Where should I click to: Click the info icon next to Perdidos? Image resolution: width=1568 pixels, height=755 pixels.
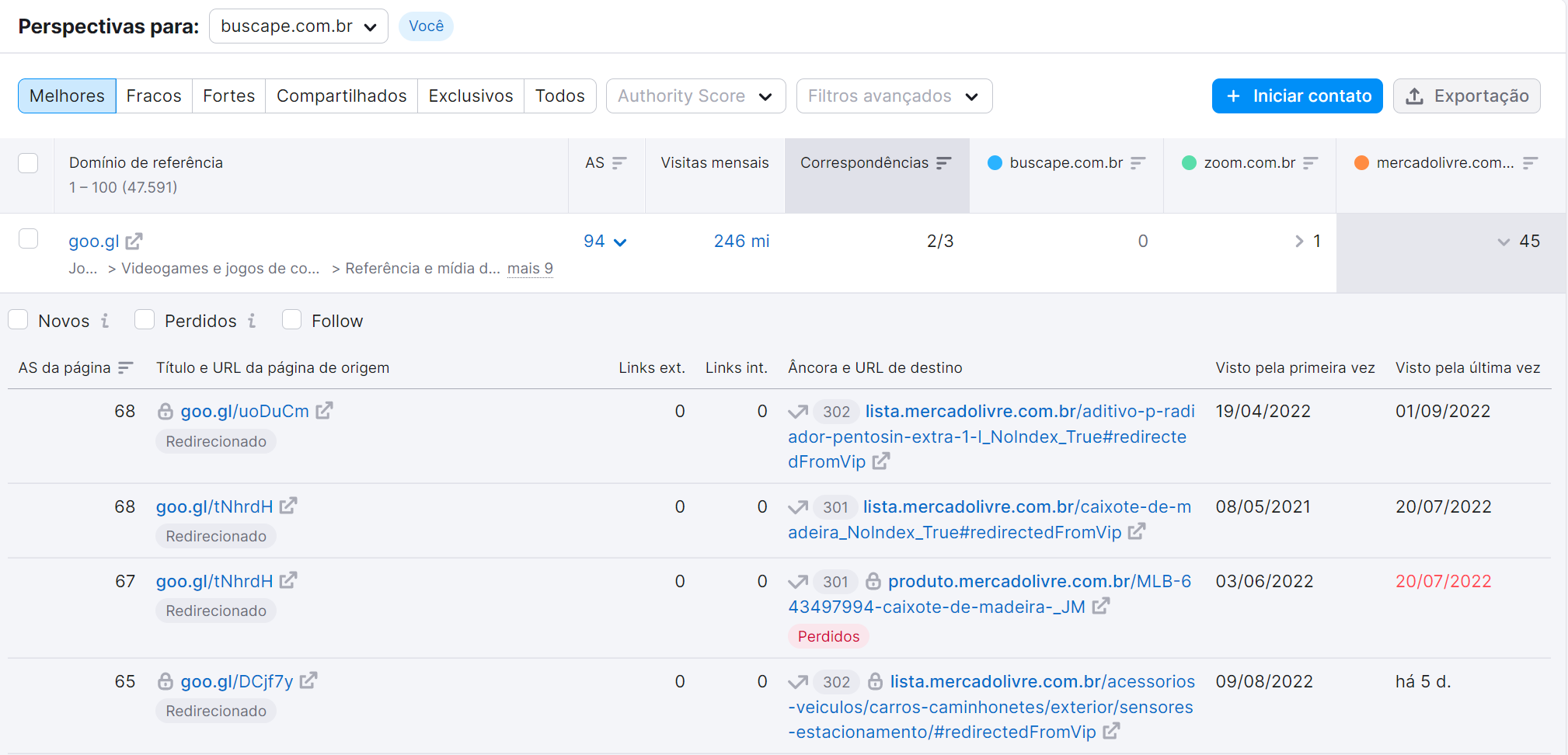click(253, 320)
